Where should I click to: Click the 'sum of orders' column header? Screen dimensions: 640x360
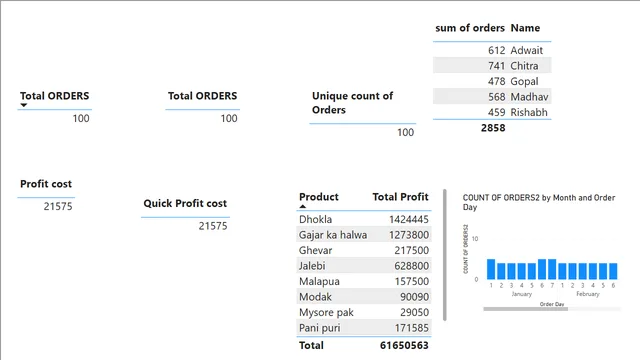point(470,28)
